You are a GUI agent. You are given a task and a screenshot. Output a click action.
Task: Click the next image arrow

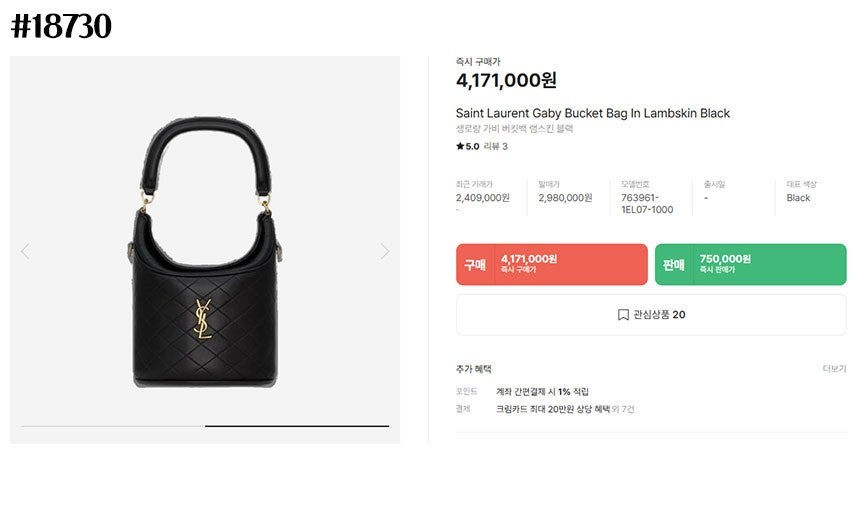click(385, 251)
